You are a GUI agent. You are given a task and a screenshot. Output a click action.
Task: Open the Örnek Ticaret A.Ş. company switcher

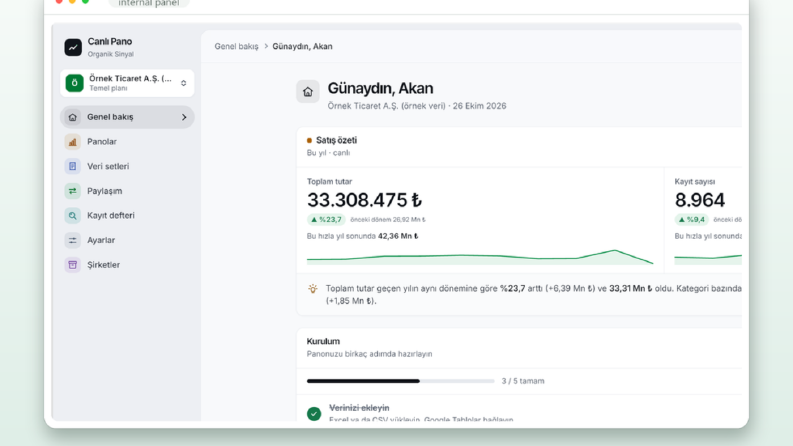pos(127,83)
